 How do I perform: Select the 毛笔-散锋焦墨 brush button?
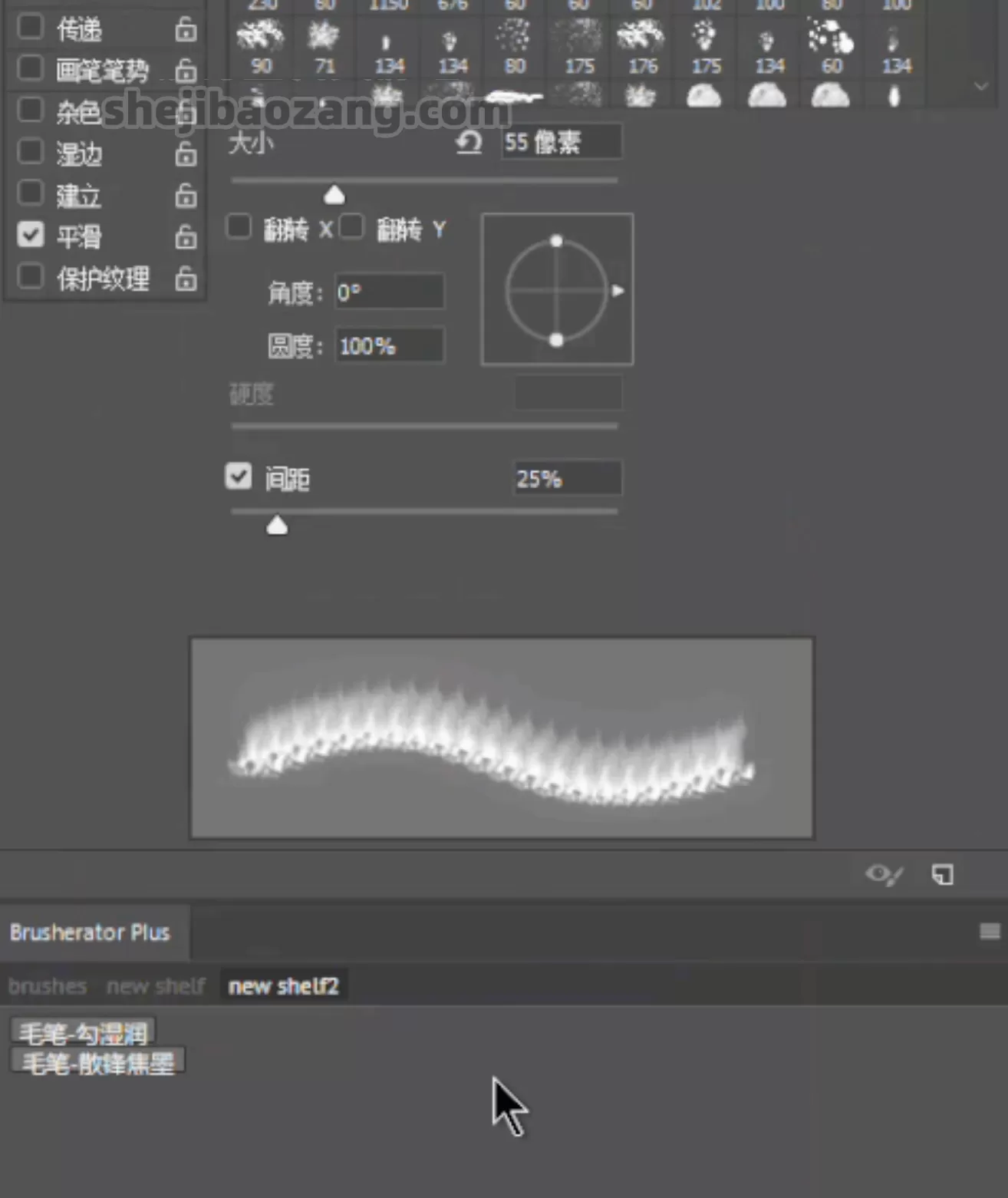97,1063
